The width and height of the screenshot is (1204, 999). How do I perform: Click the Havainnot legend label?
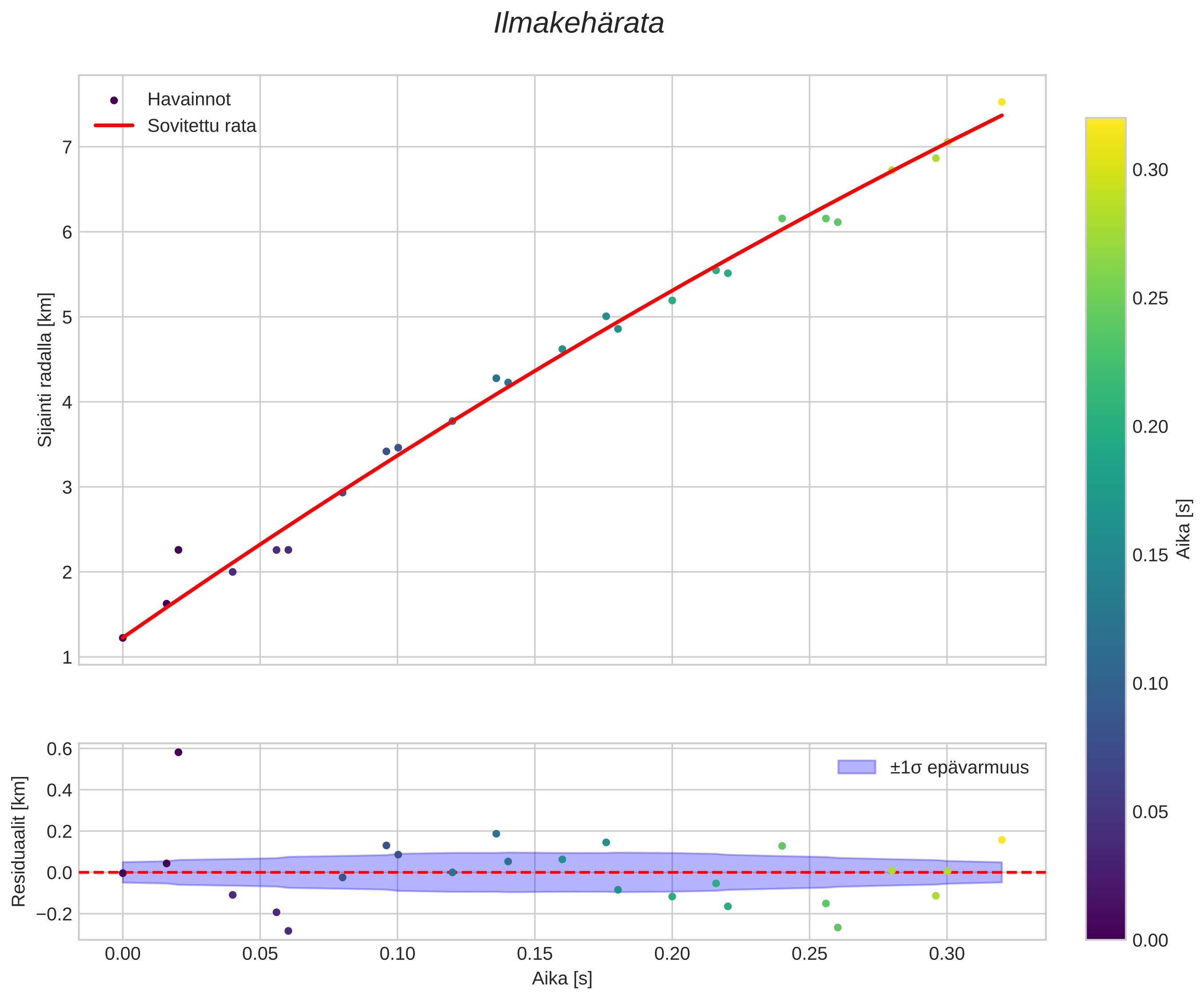[189, 100]
